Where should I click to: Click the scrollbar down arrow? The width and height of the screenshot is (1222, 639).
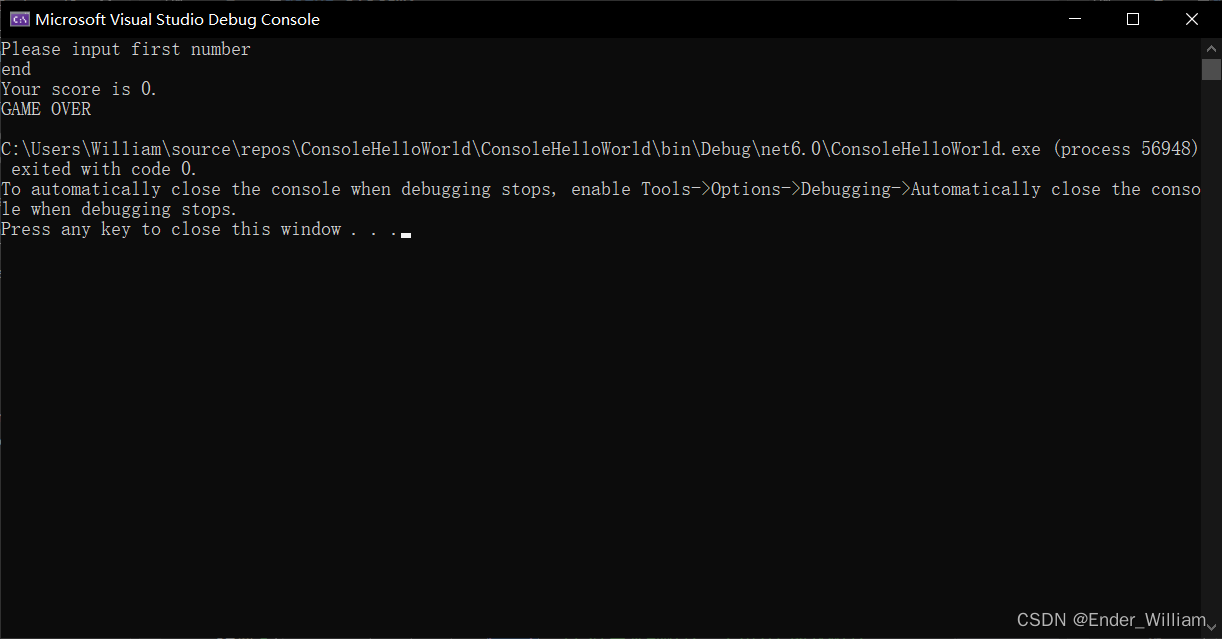[1211, 628]
